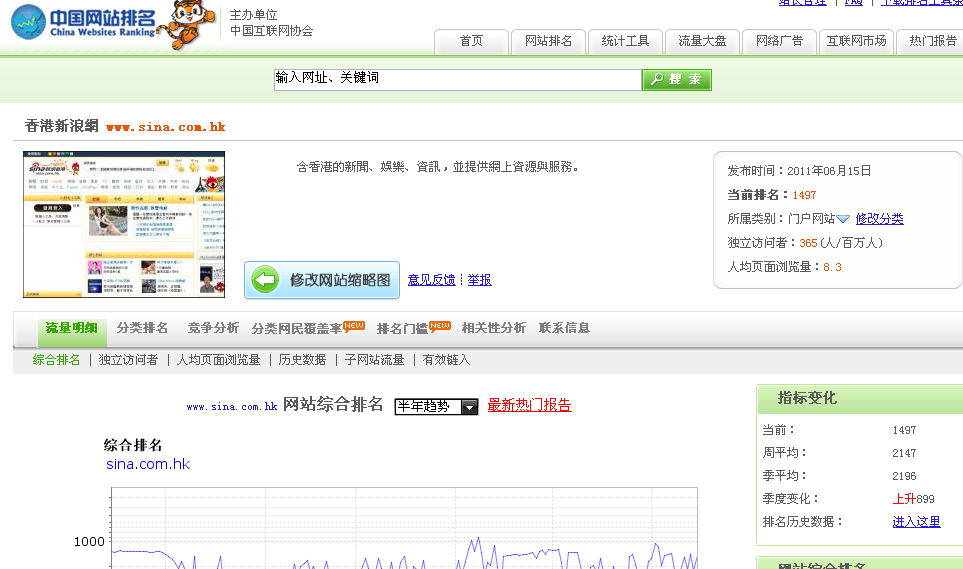The image size is (963, 569).
Task: Click the 上升899 quarterly change value
Action: [913, 499]
